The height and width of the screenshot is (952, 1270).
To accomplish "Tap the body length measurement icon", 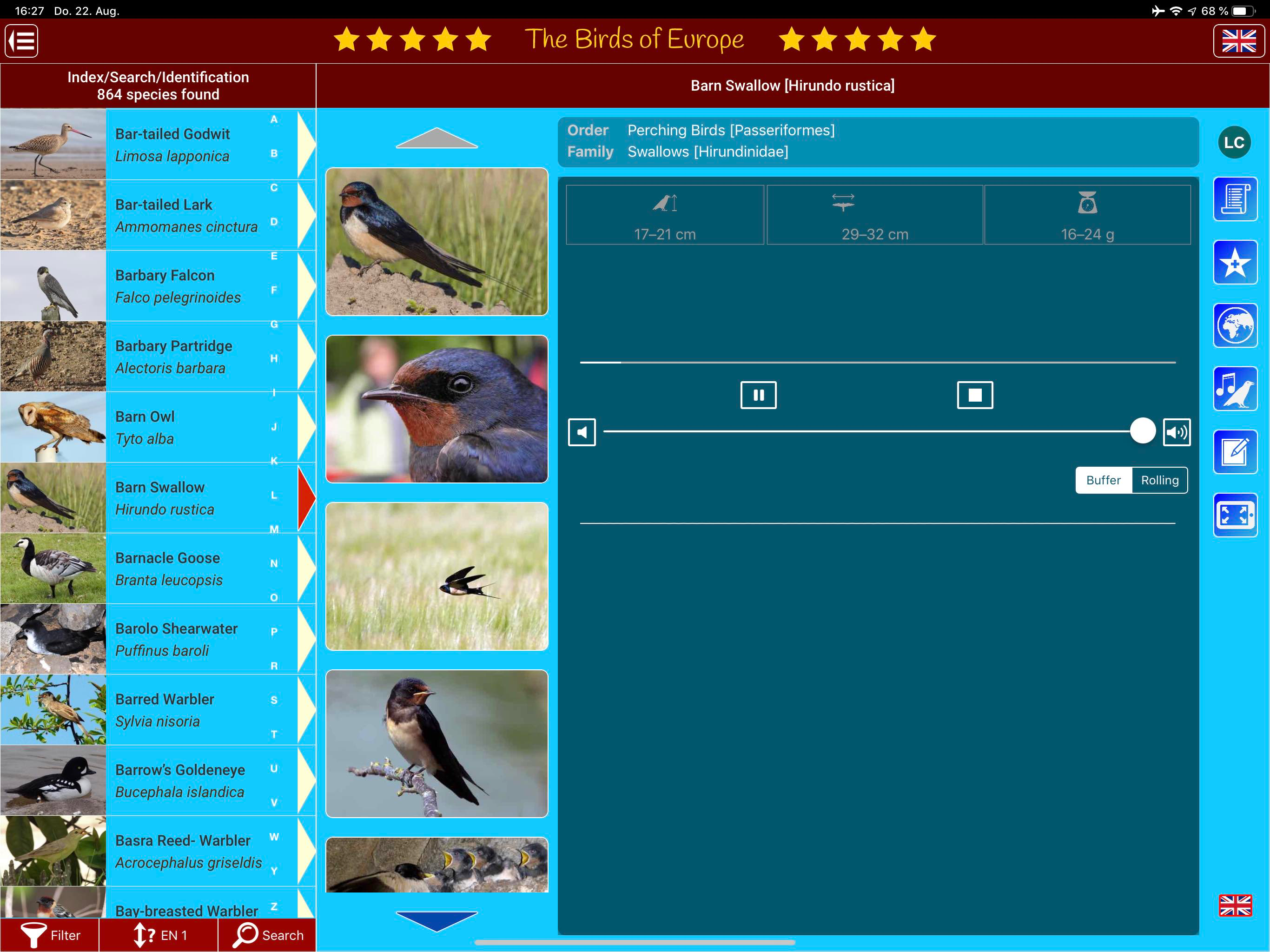I will click(x=665, y=203).
